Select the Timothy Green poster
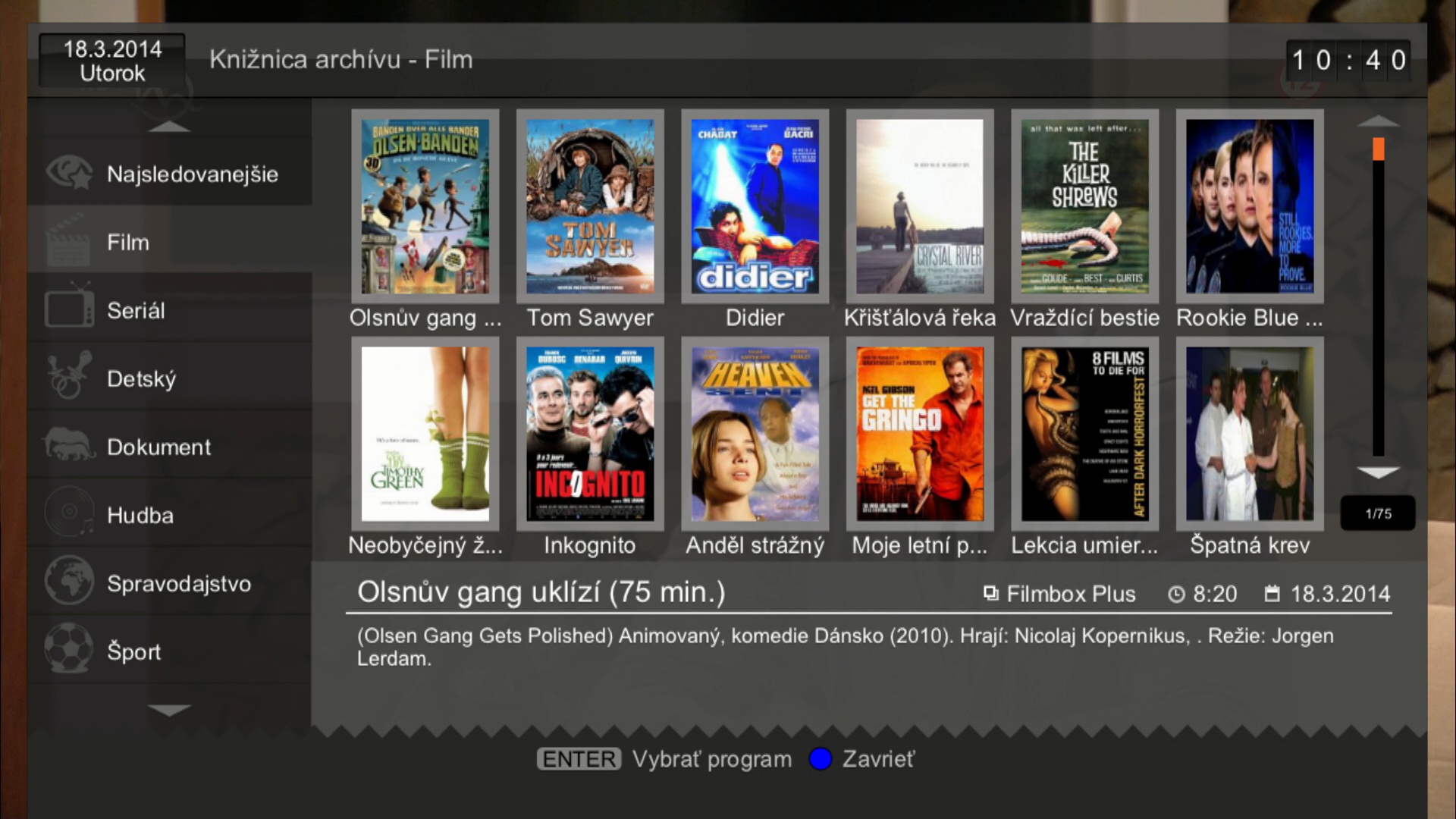Image resolution: width=1456 pixels, height=819 pixels. pos(425,434)
